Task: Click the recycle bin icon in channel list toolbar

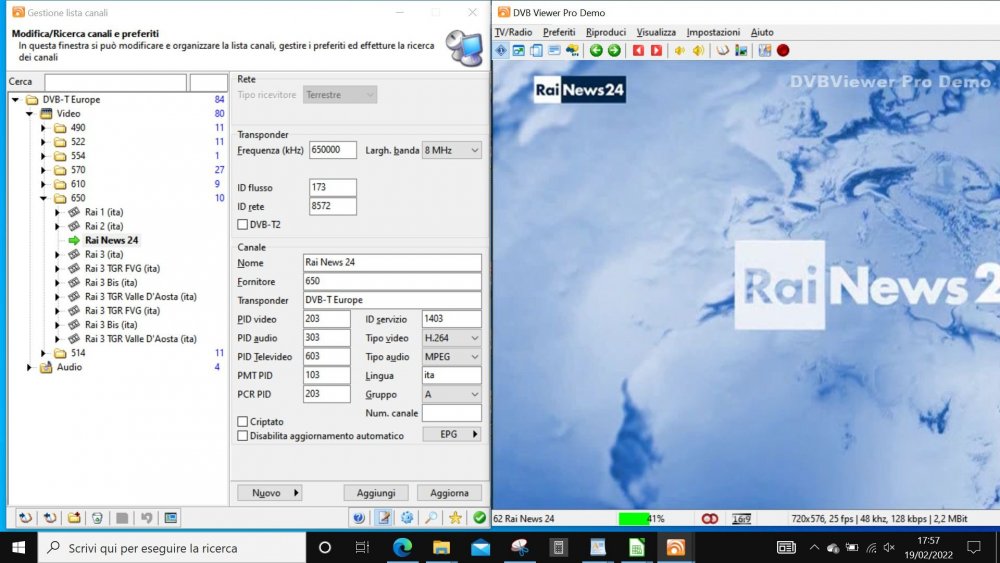Action: [98, 518]
